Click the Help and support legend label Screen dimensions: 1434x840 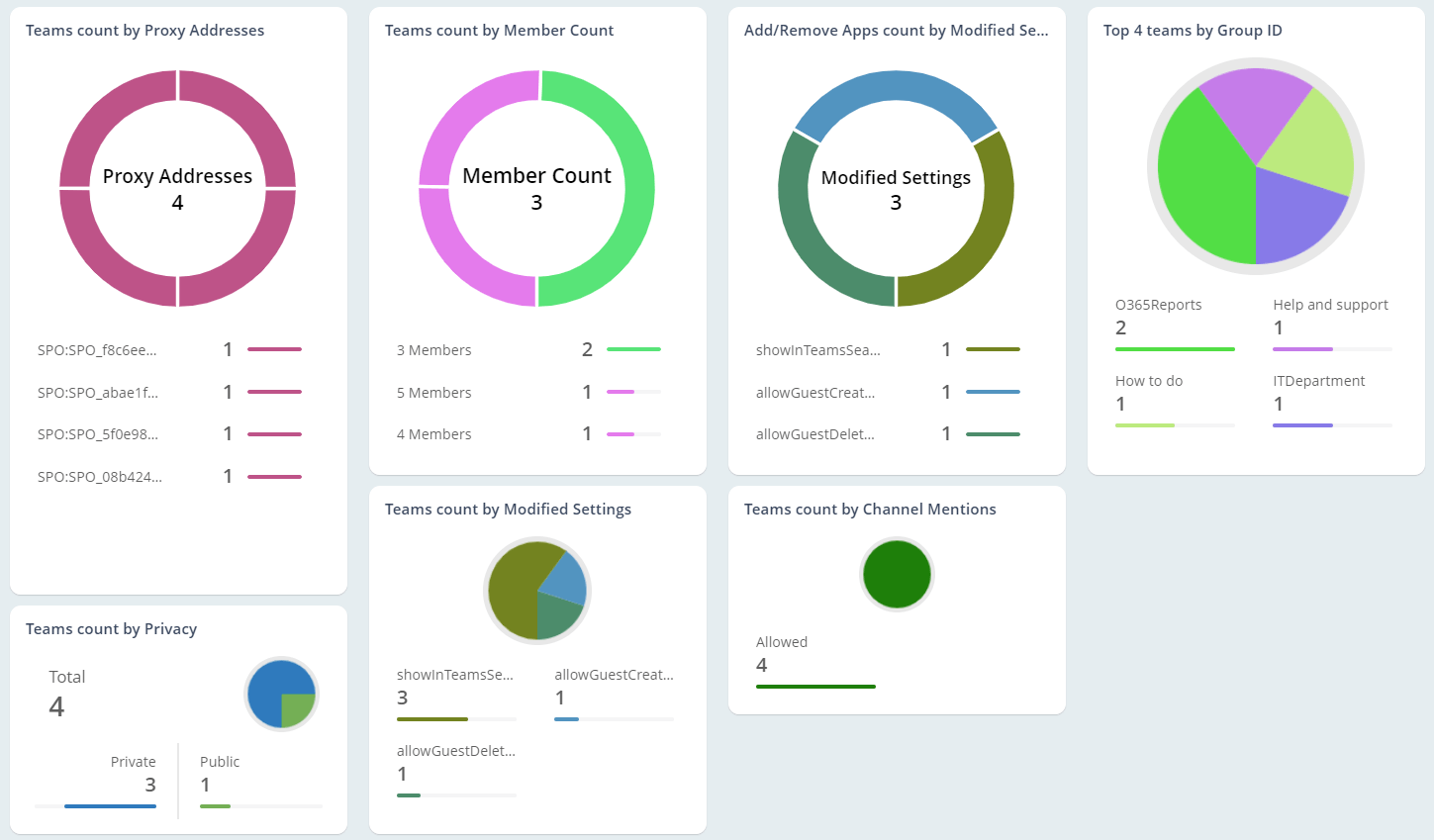[1330, 305]
